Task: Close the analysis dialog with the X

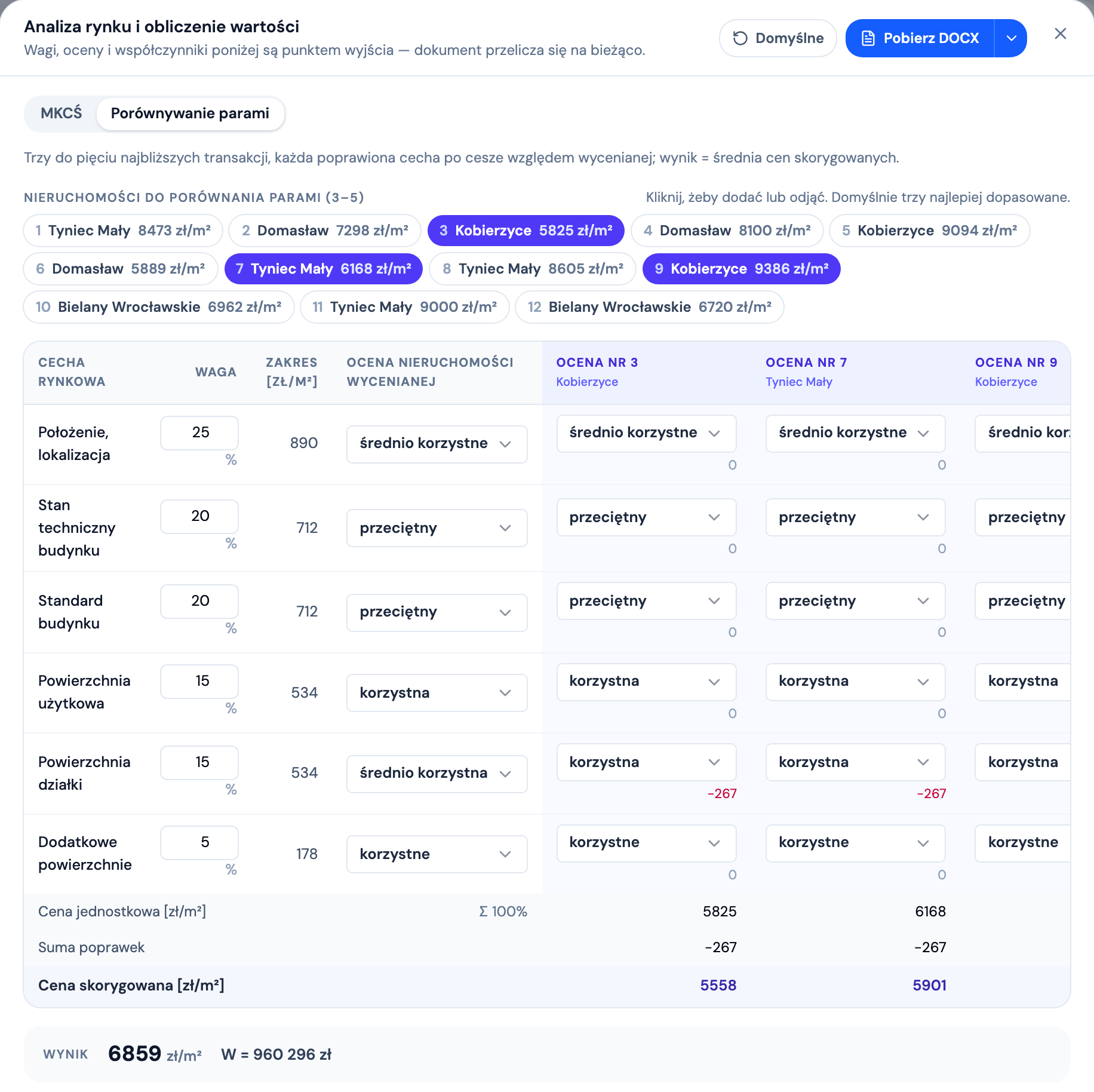Action: (1061, 33)
